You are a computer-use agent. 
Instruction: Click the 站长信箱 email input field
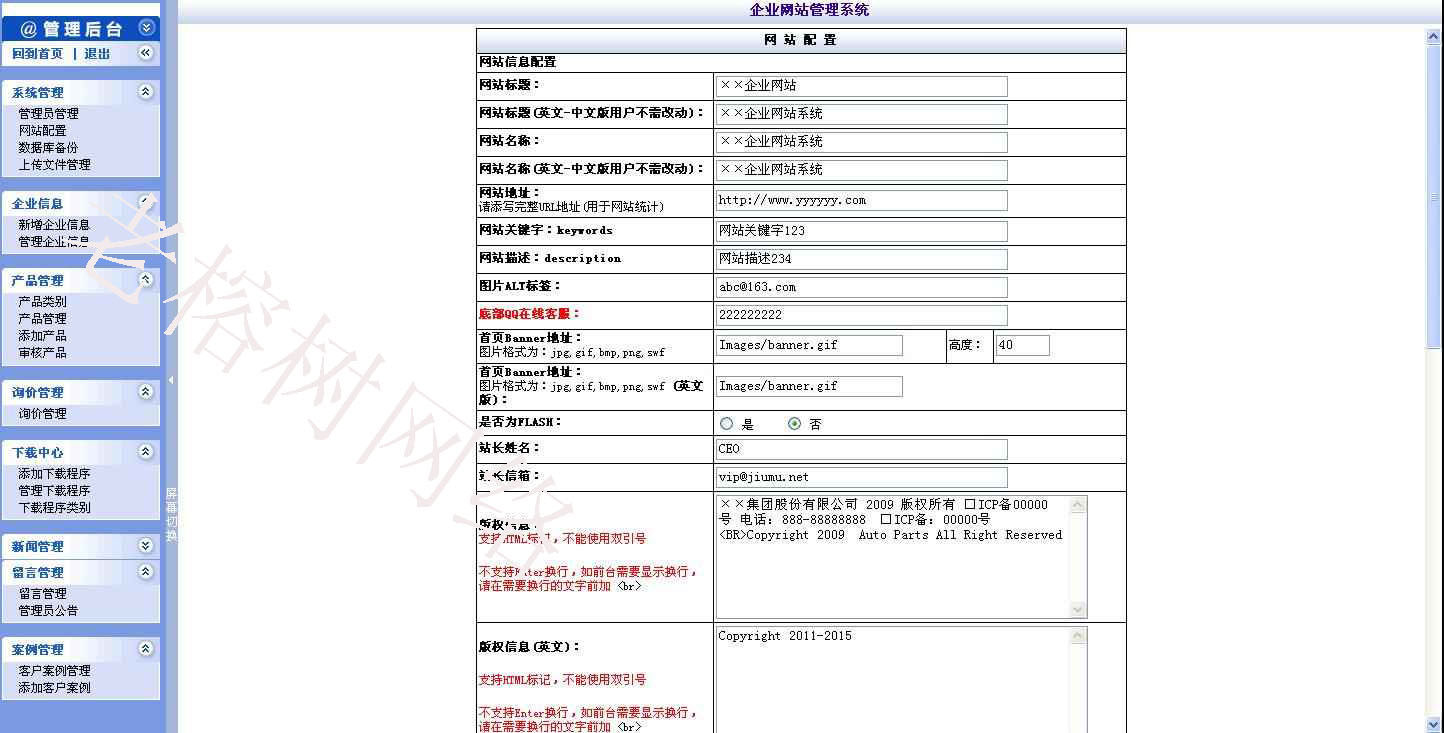[861, 477]
